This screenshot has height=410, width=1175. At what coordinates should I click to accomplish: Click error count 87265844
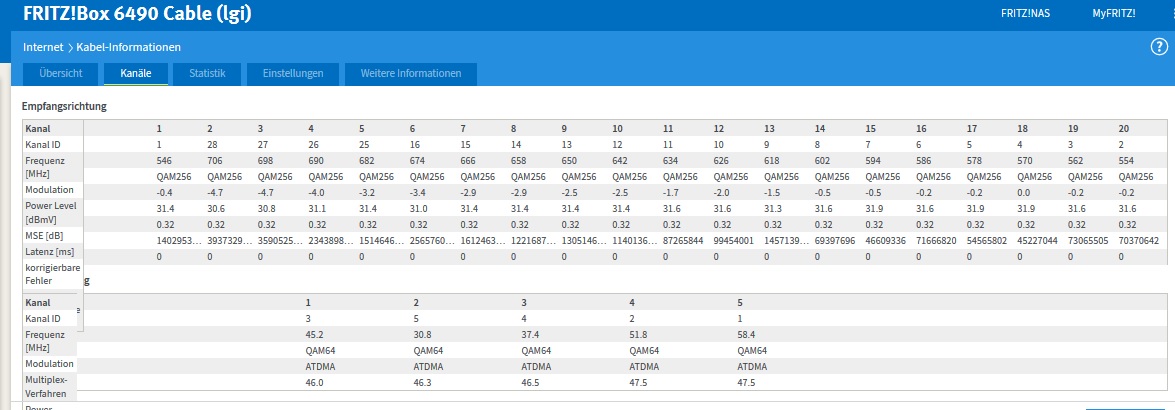[683, 241]
